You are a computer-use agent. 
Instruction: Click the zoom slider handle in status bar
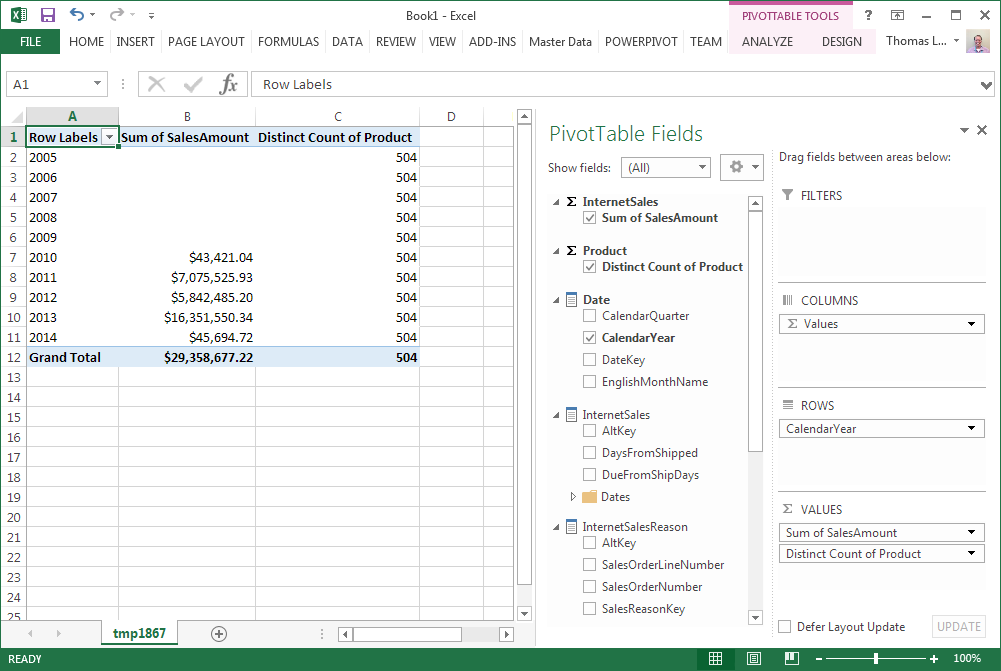(876, 659)
